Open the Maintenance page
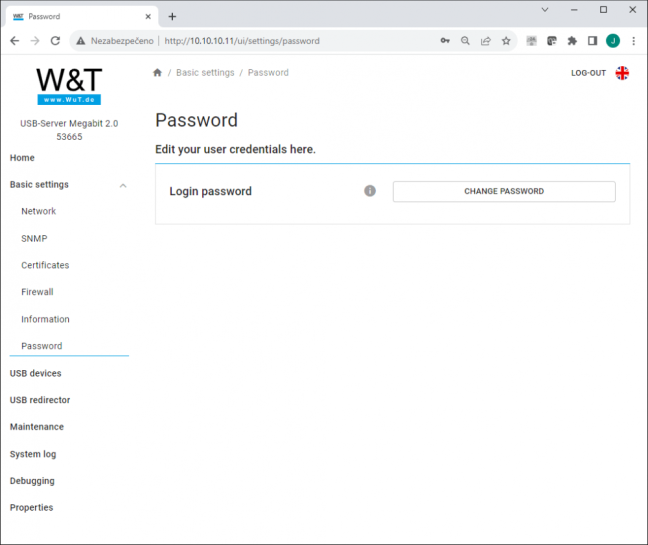 (37, 427)
